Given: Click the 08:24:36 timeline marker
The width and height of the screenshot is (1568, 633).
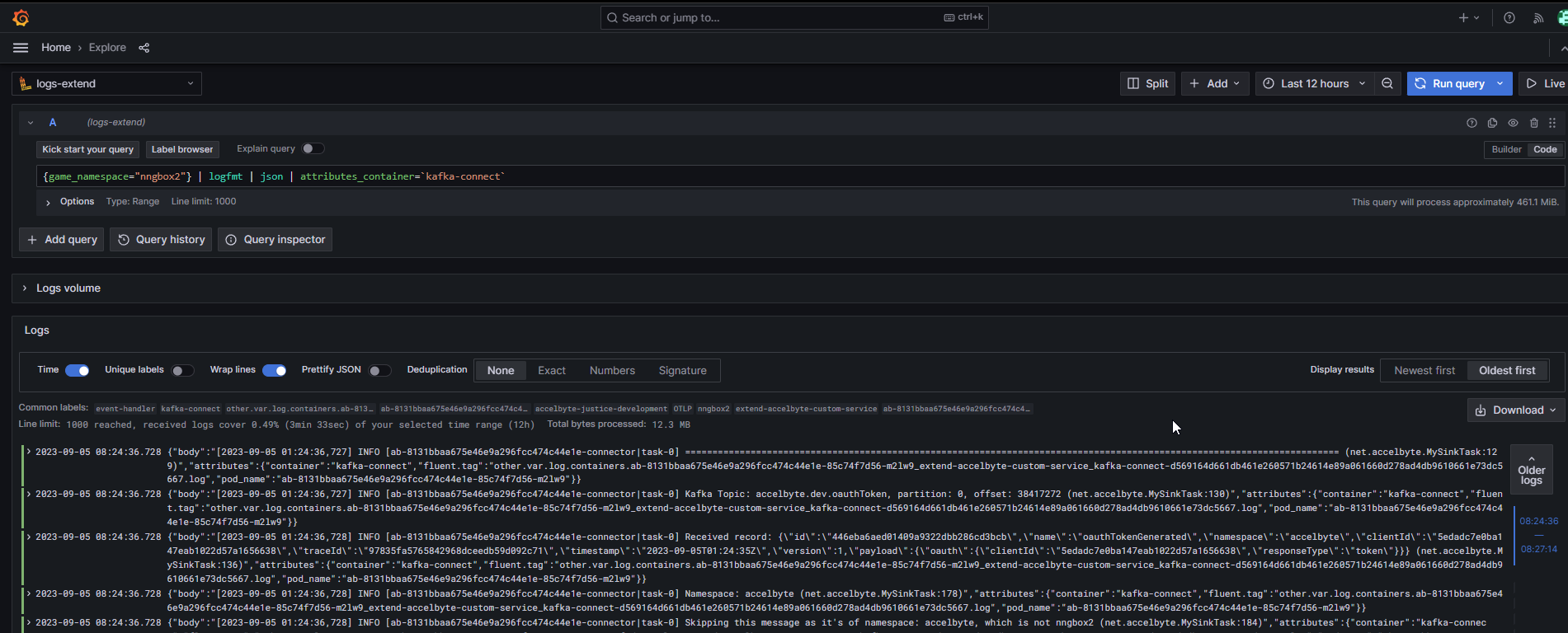Looking at the screenshot, I should coord(1538,521).
